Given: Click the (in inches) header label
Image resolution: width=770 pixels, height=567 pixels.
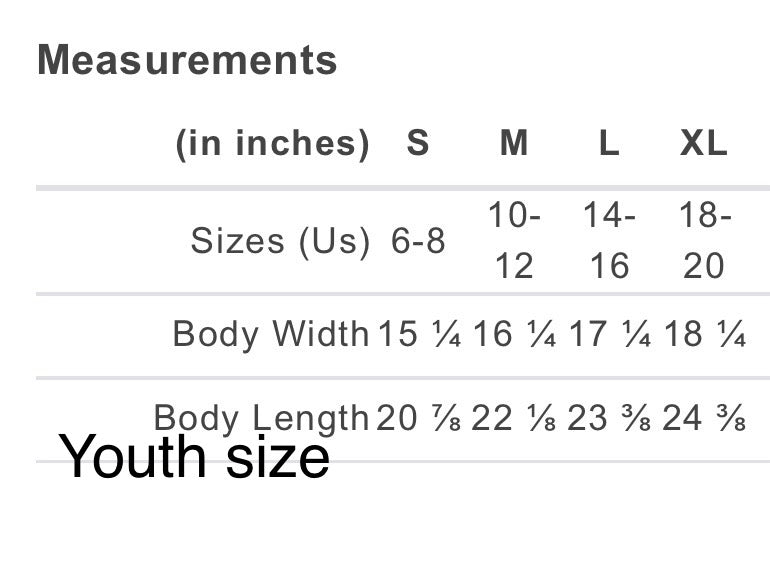Looking at the screenshot, I should 272,144.
